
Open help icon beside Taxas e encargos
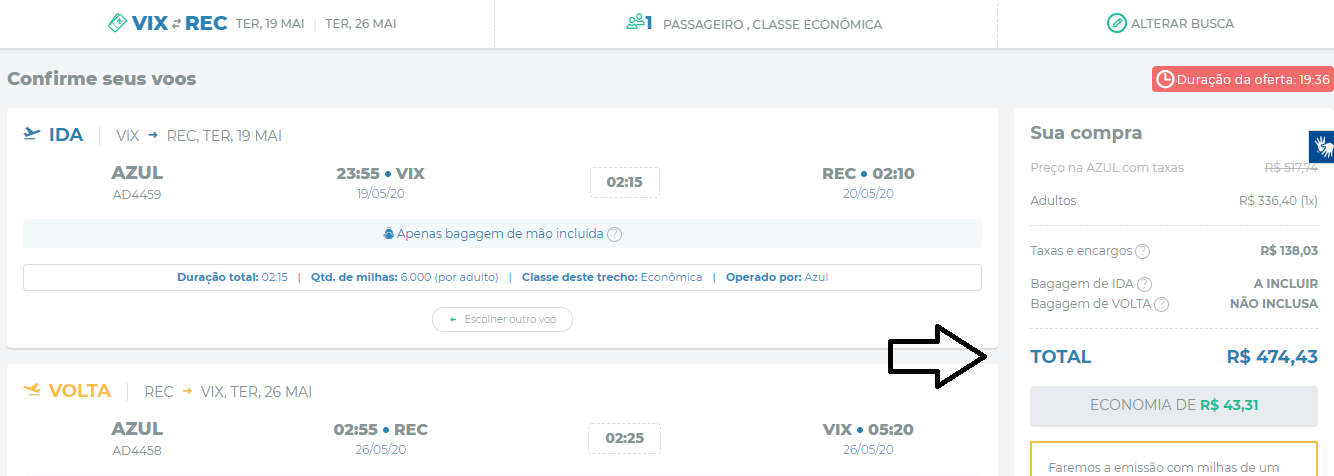click(1142, 252)
